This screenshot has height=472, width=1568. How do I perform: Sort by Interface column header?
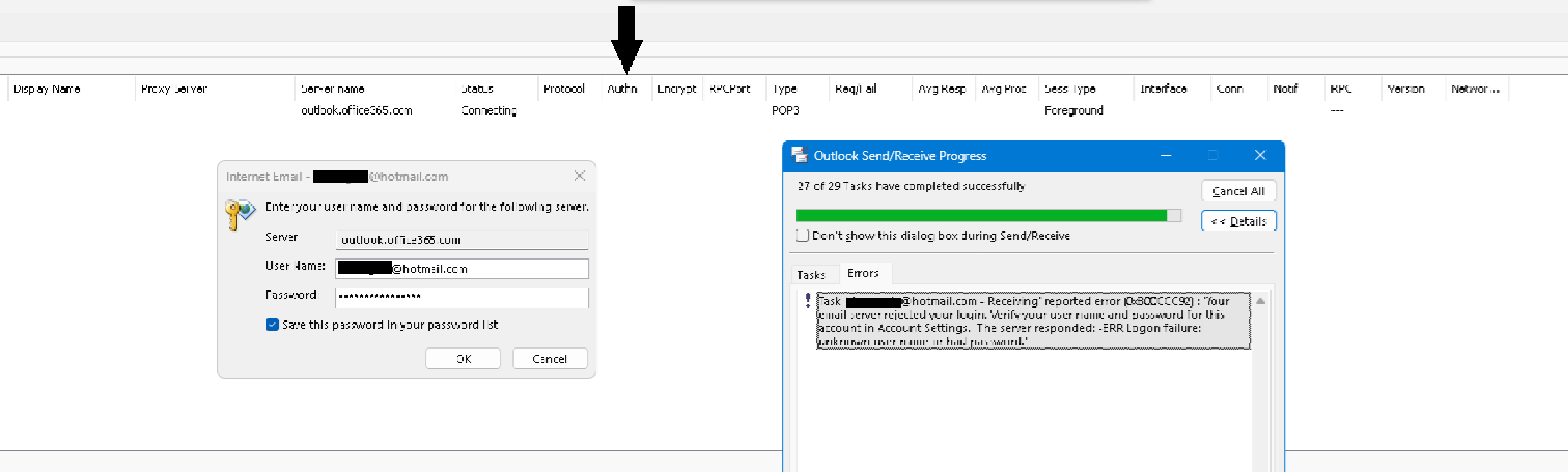1172,88
